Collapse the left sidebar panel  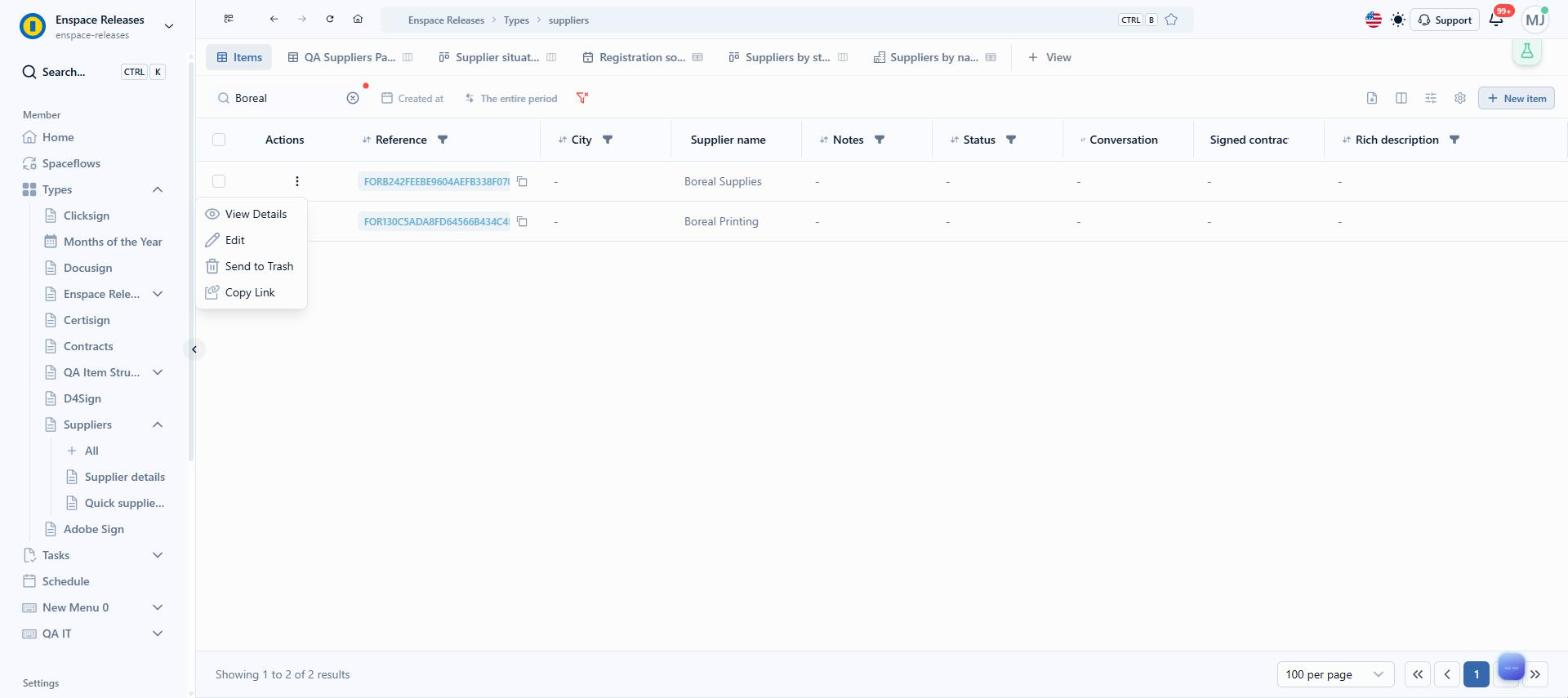pyautogui.click(x=194, y=349)
